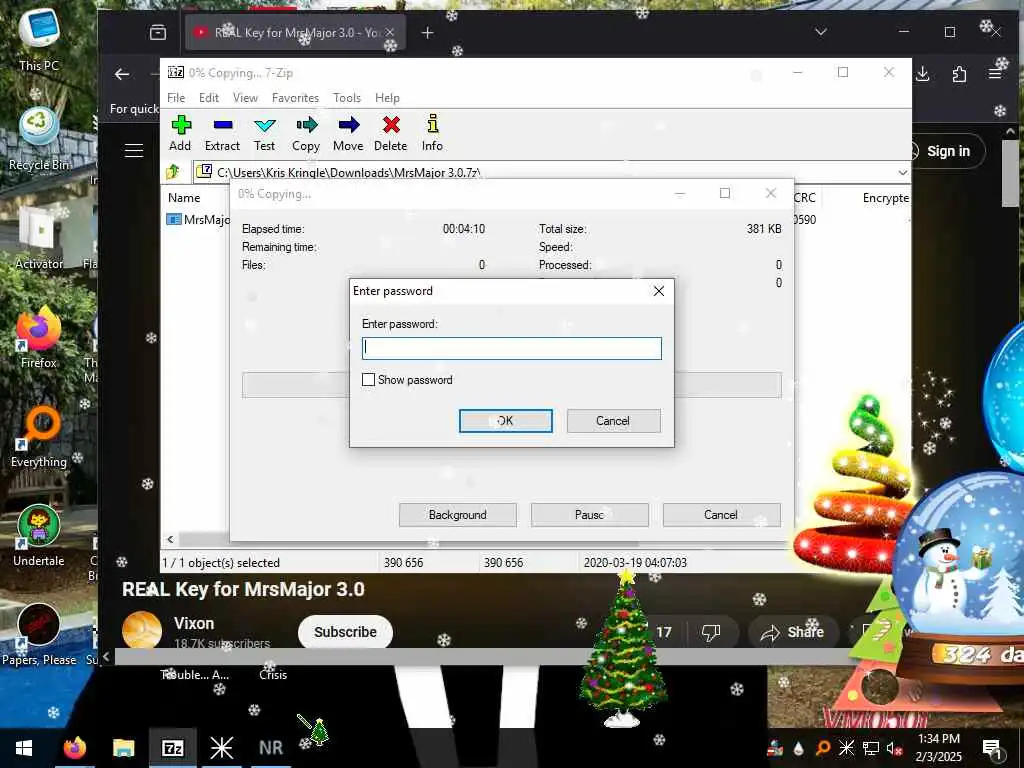Open This PC desktop icon
Image resolution: width=1024 pixels, height=768 pixels.
(x=39, y=40)
